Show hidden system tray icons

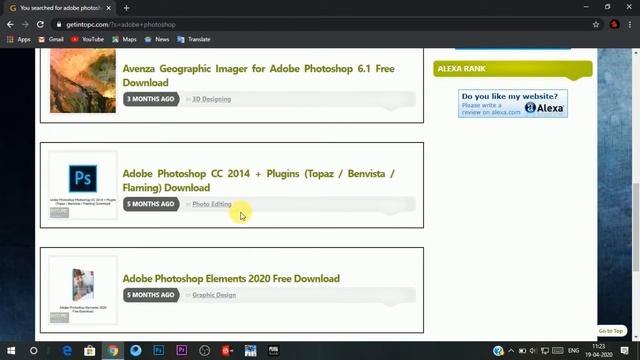click(x=511, y=351)
